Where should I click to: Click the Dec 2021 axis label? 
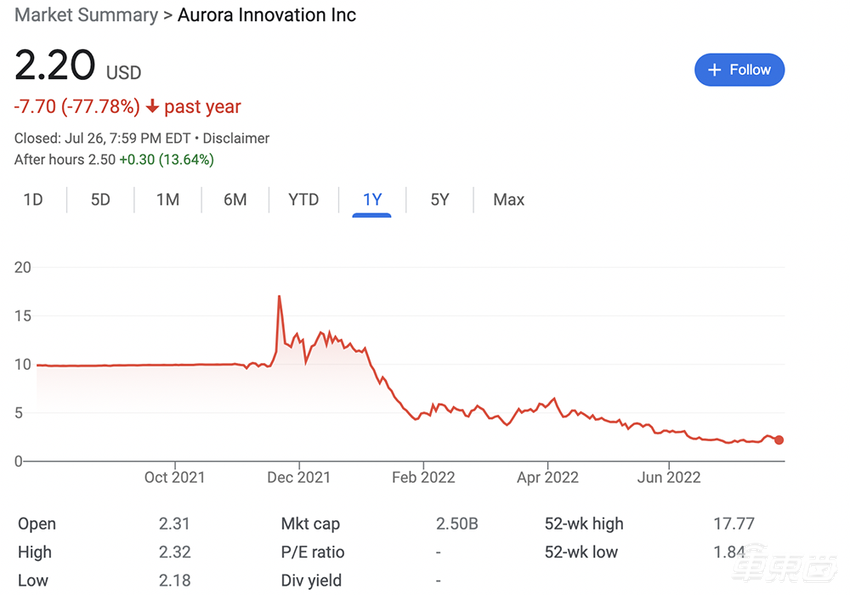tap(299, 478)
